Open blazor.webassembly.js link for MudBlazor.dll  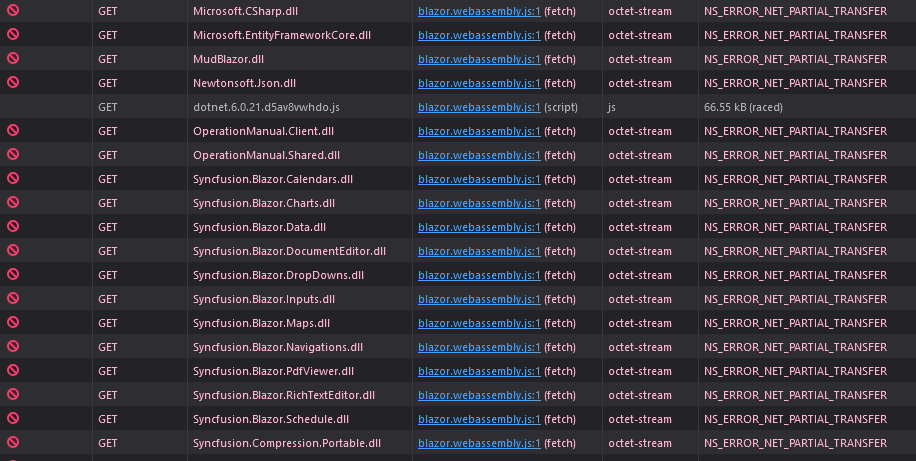[479, 59]
